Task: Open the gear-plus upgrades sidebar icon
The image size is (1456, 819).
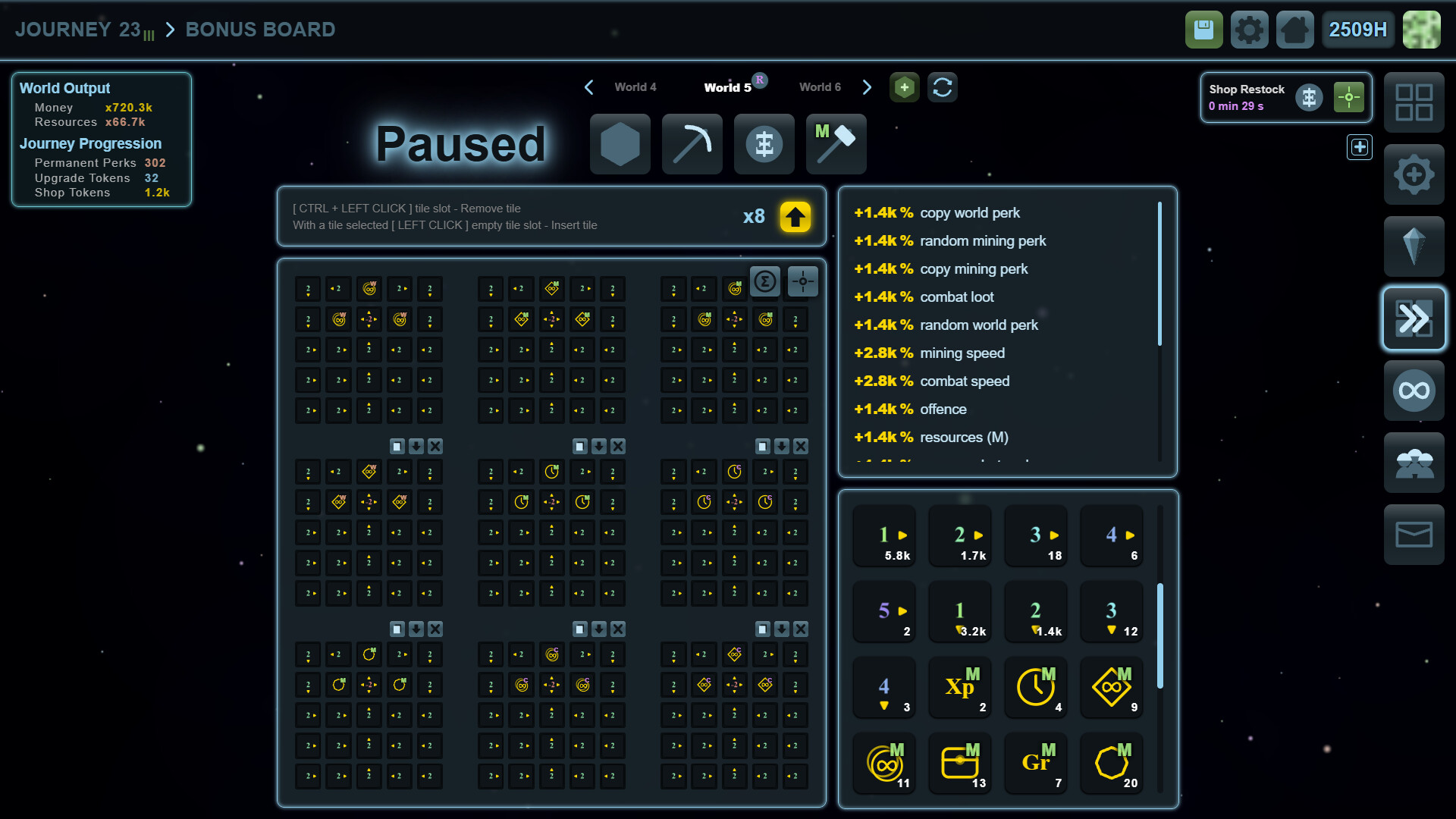Action: tap(1414, 174)
